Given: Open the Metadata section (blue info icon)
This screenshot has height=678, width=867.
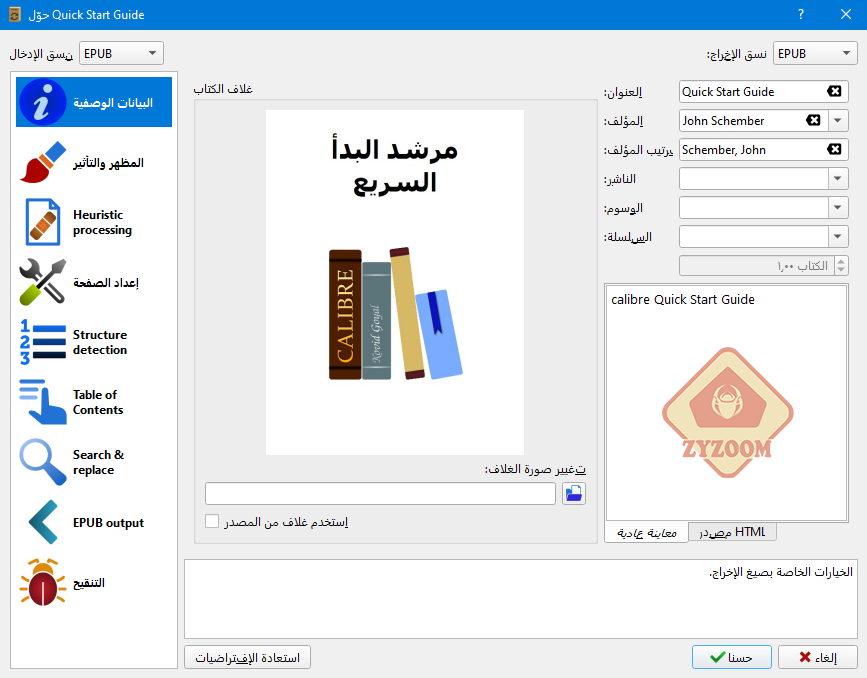Looking at the screenshot, I should click(43, 102).
